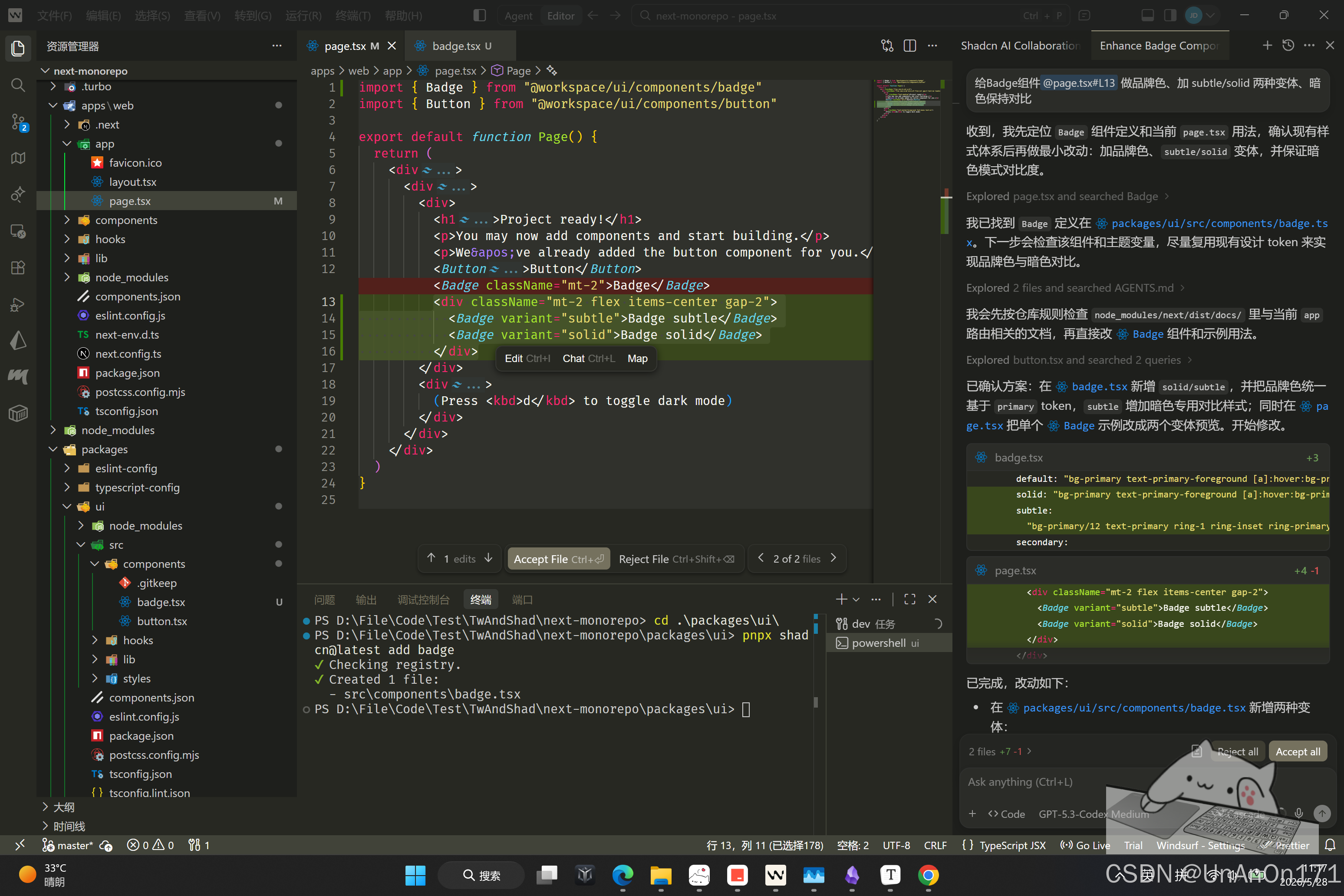Screen dimensions: 1344x896
Task: Open editor more actions ellipsis menu
Action: 932,46
